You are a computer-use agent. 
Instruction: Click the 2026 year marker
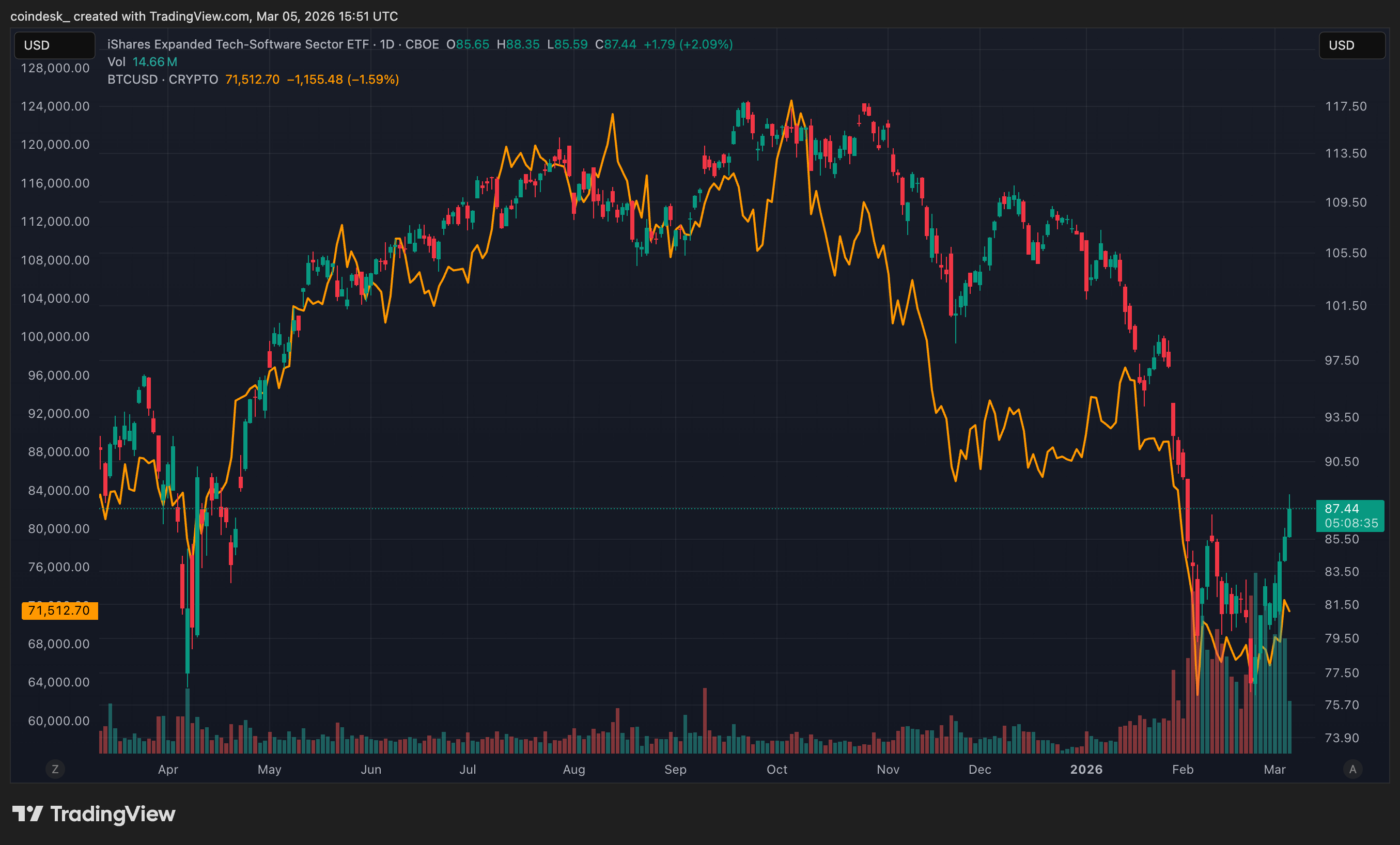coord(1086,769)
